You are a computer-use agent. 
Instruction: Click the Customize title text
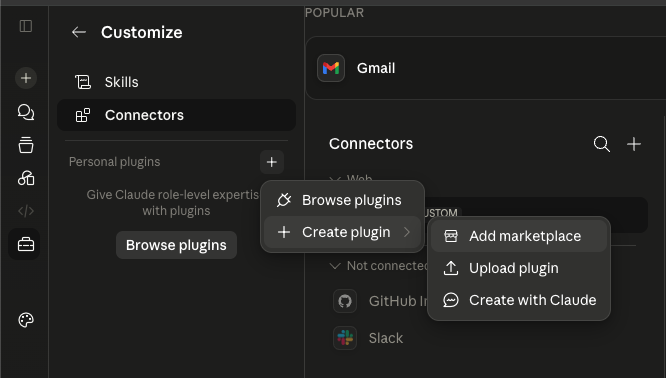[142, 32]
